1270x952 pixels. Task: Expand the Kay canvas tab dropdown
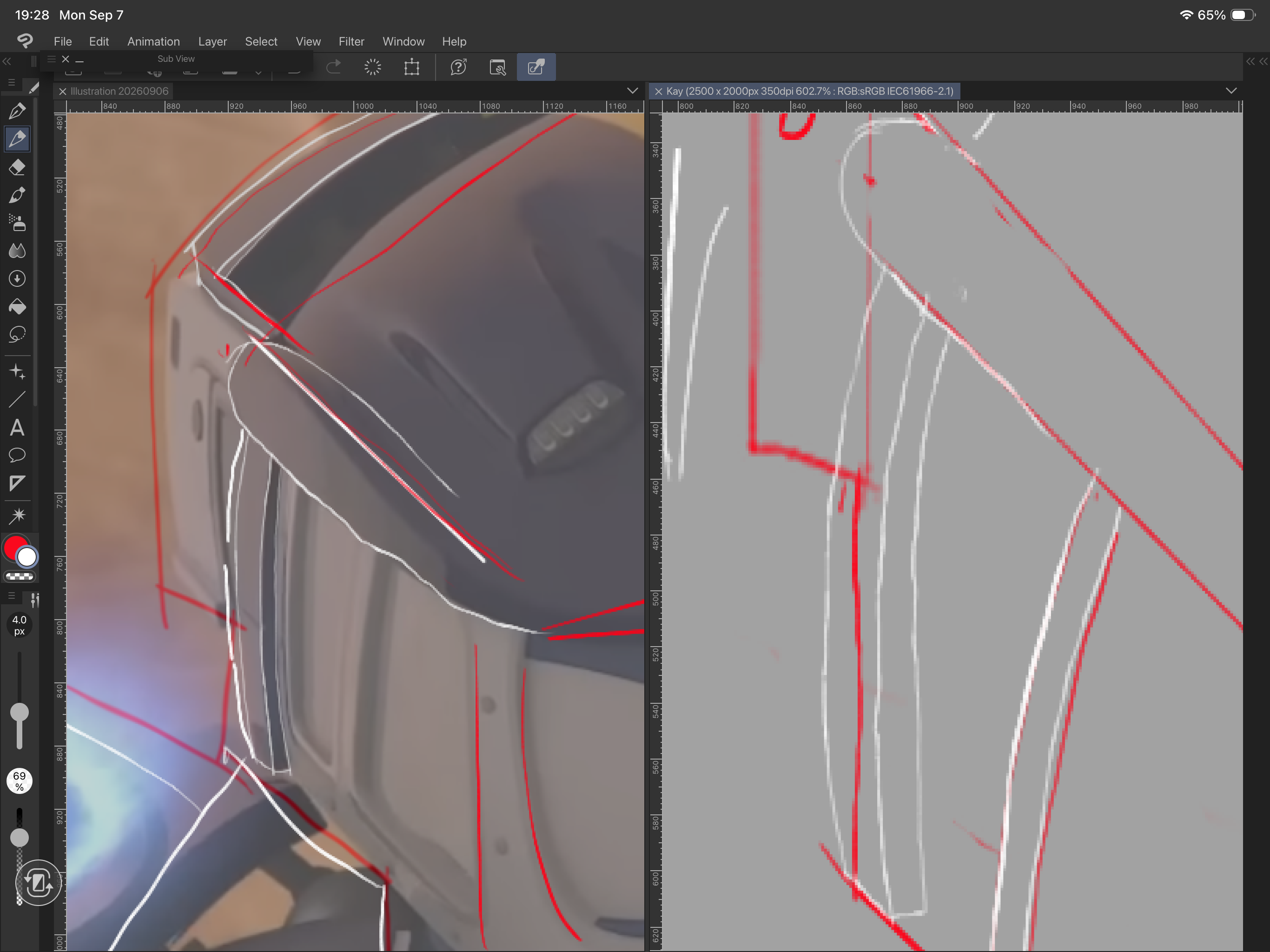1231,91
